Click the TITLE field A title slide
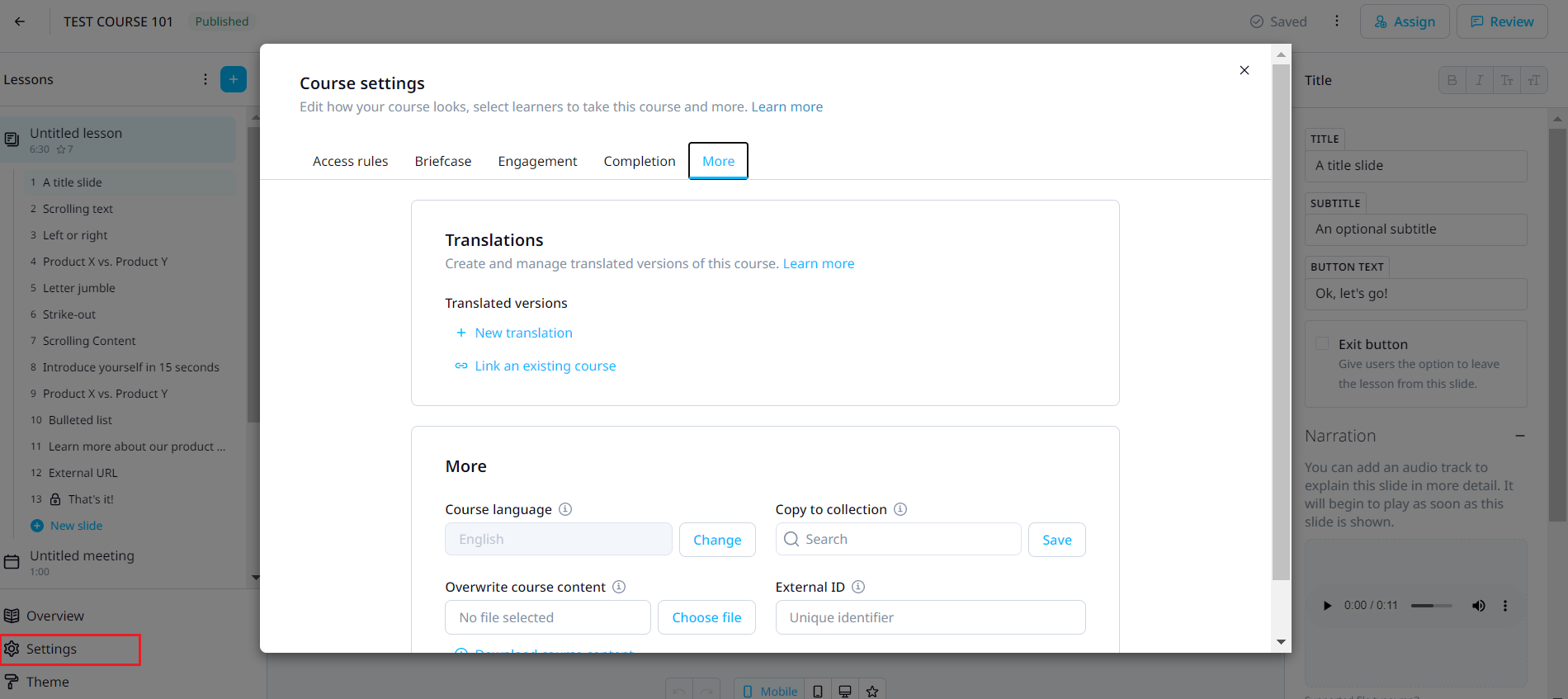Viewport: 1568px width, 699px height. point(1416,166)
